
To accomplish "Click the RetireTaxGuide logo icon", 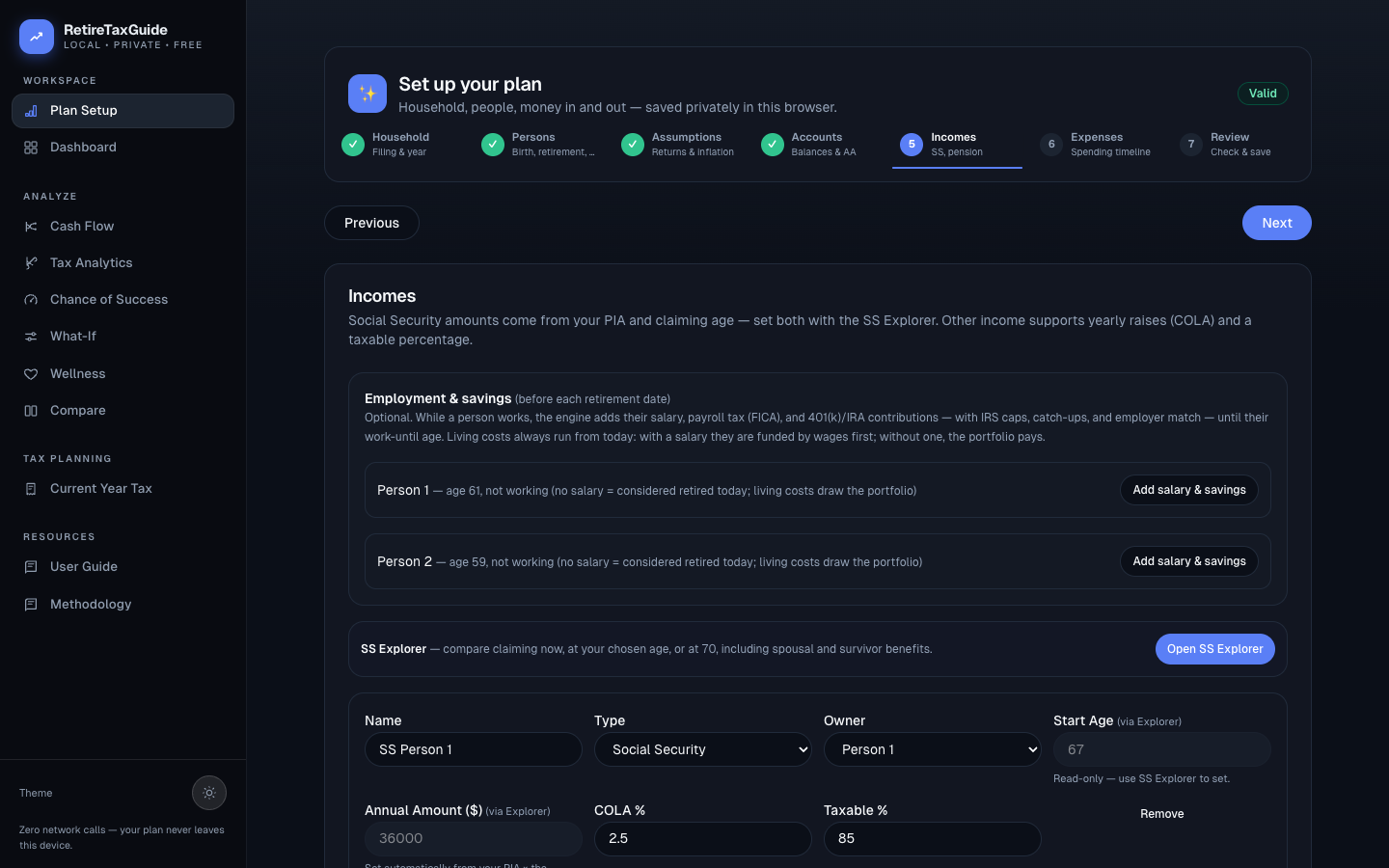I will [37, 37].
